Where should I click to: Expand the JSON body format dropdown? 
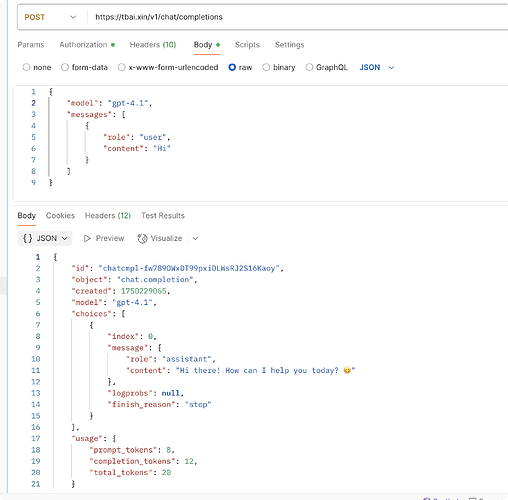pos(377,67)
